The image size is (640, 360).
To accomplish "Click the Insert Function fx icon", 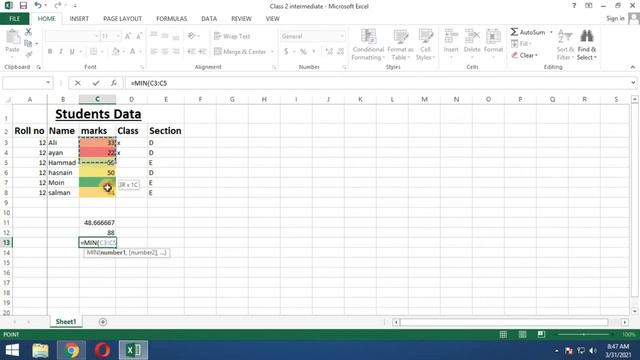I will click(113, 83).
